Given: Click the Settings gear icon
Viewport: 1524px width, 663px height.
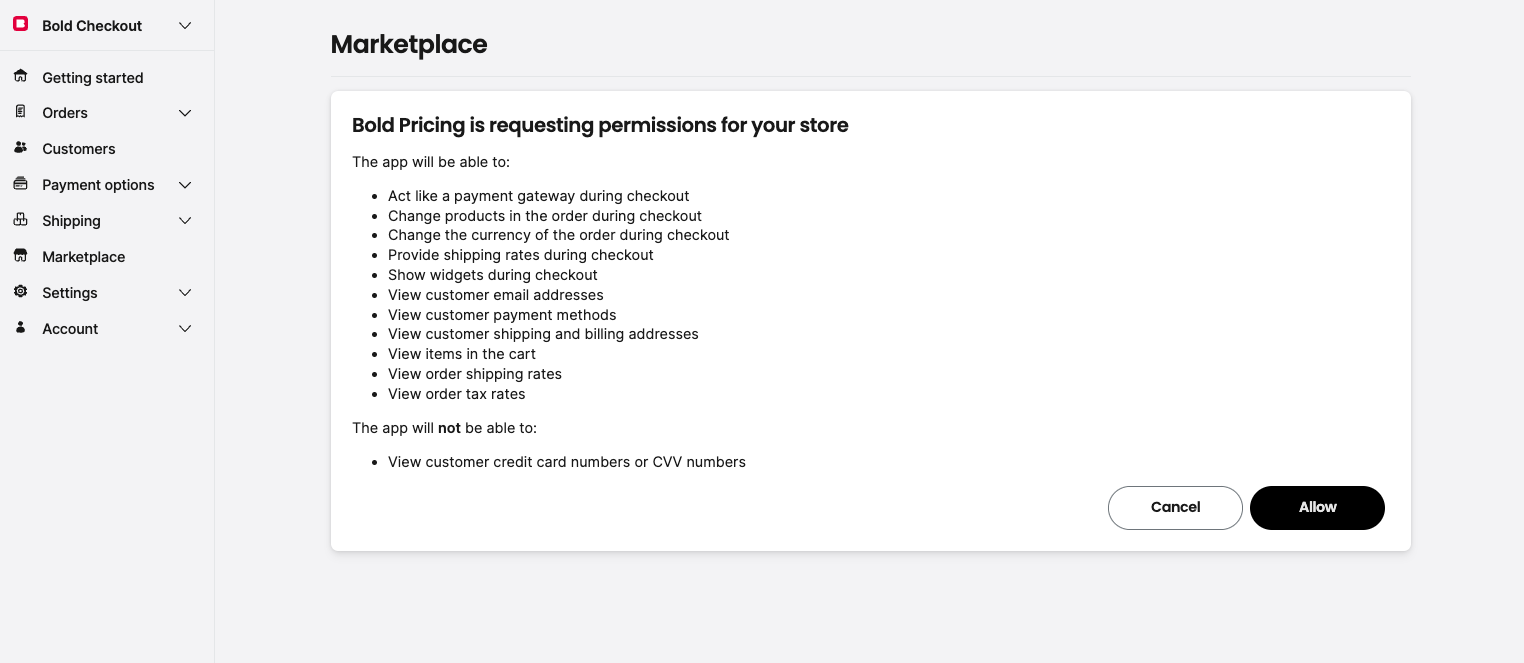Looking at the screenshot, I should [x=20, y=292].
